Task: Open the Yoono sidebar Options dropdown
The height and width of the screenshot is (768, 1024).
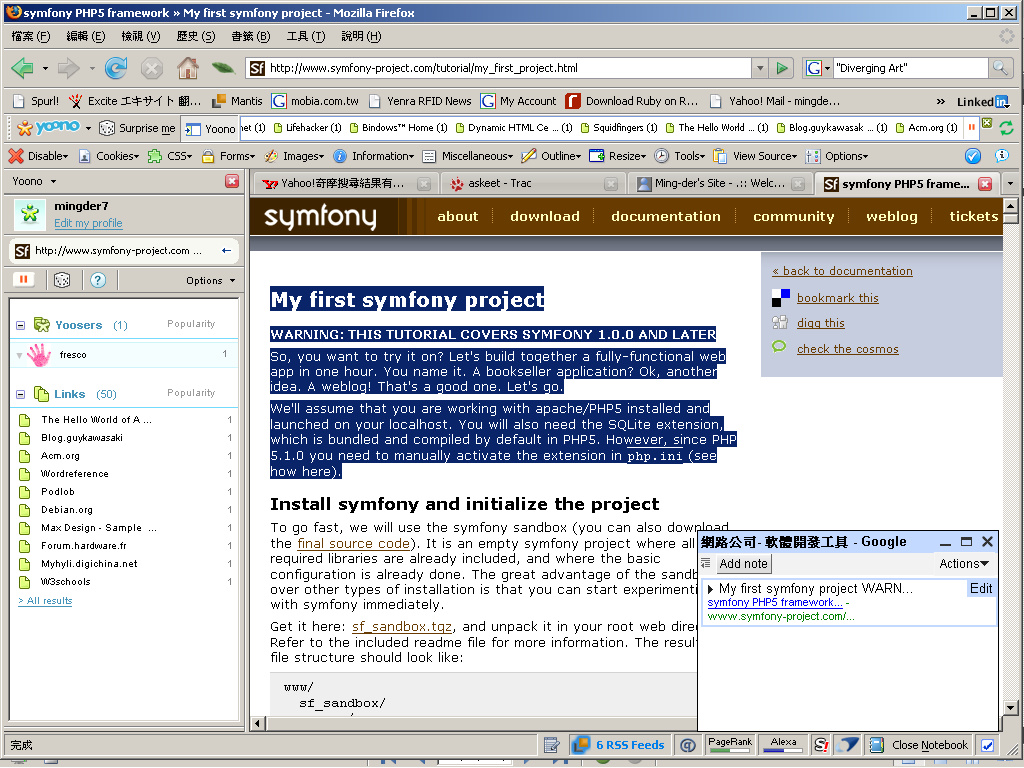Action: tap(210, 280)
